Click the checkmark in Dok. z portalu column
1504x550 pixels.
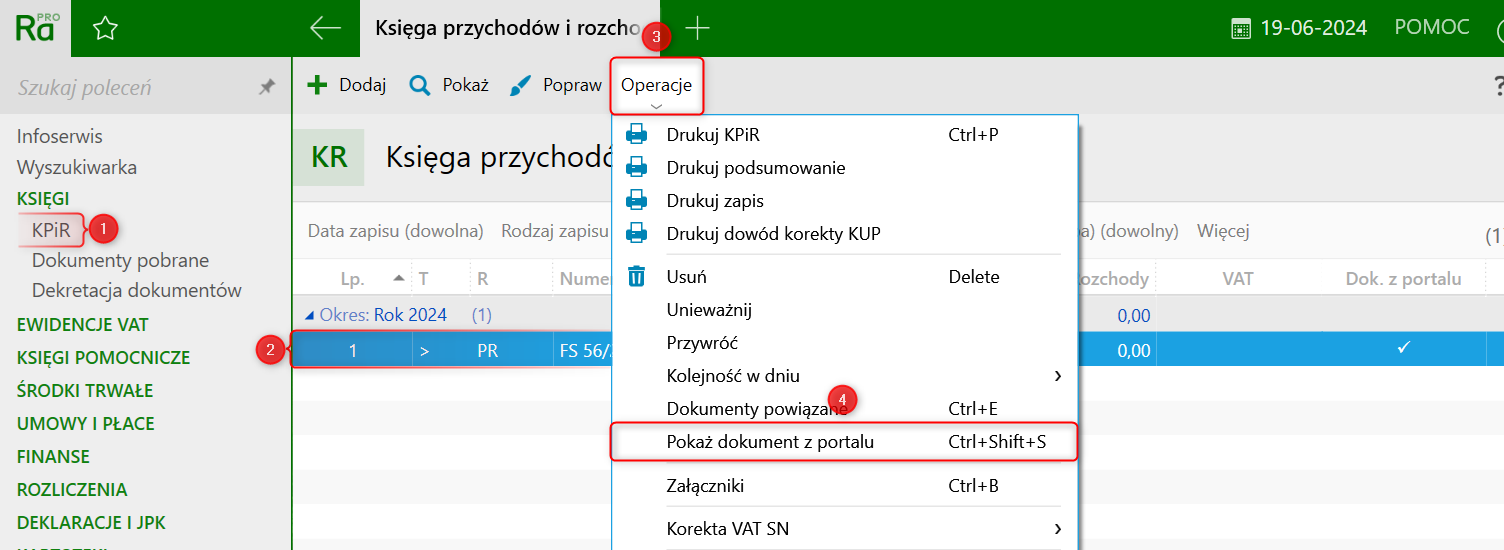tap(1404, 348)
